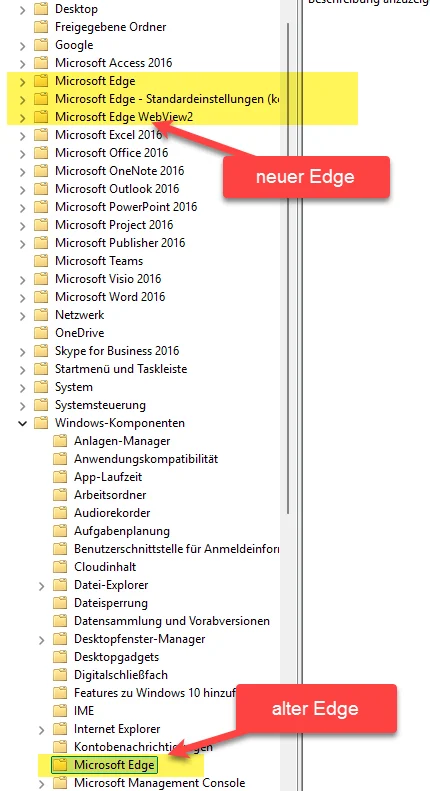Select Datensammlung und Vorabversionen
This screenshot has width=430, height=791.
pyautogui.click(x=172, y=621)
